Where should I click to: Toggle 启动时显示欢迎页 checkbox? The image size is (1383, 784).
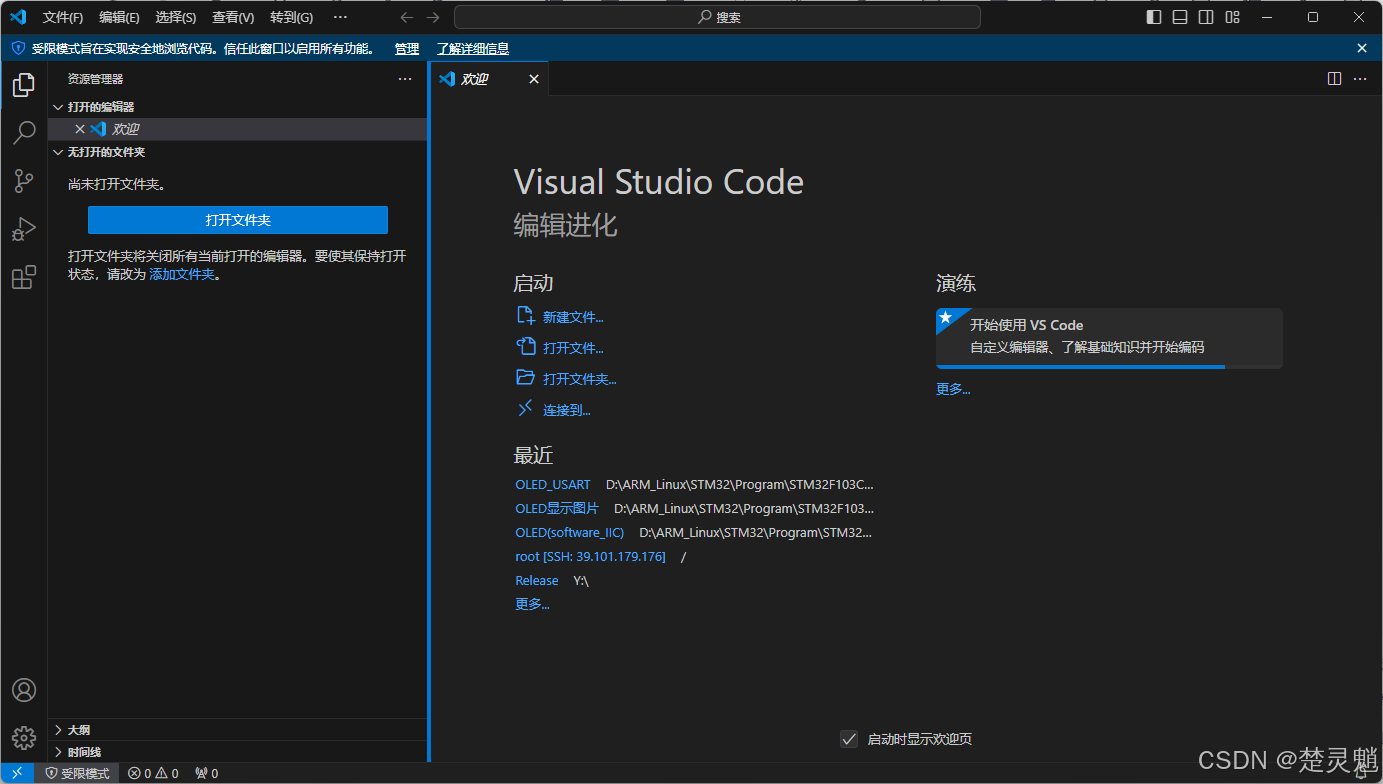pos(849,739)
